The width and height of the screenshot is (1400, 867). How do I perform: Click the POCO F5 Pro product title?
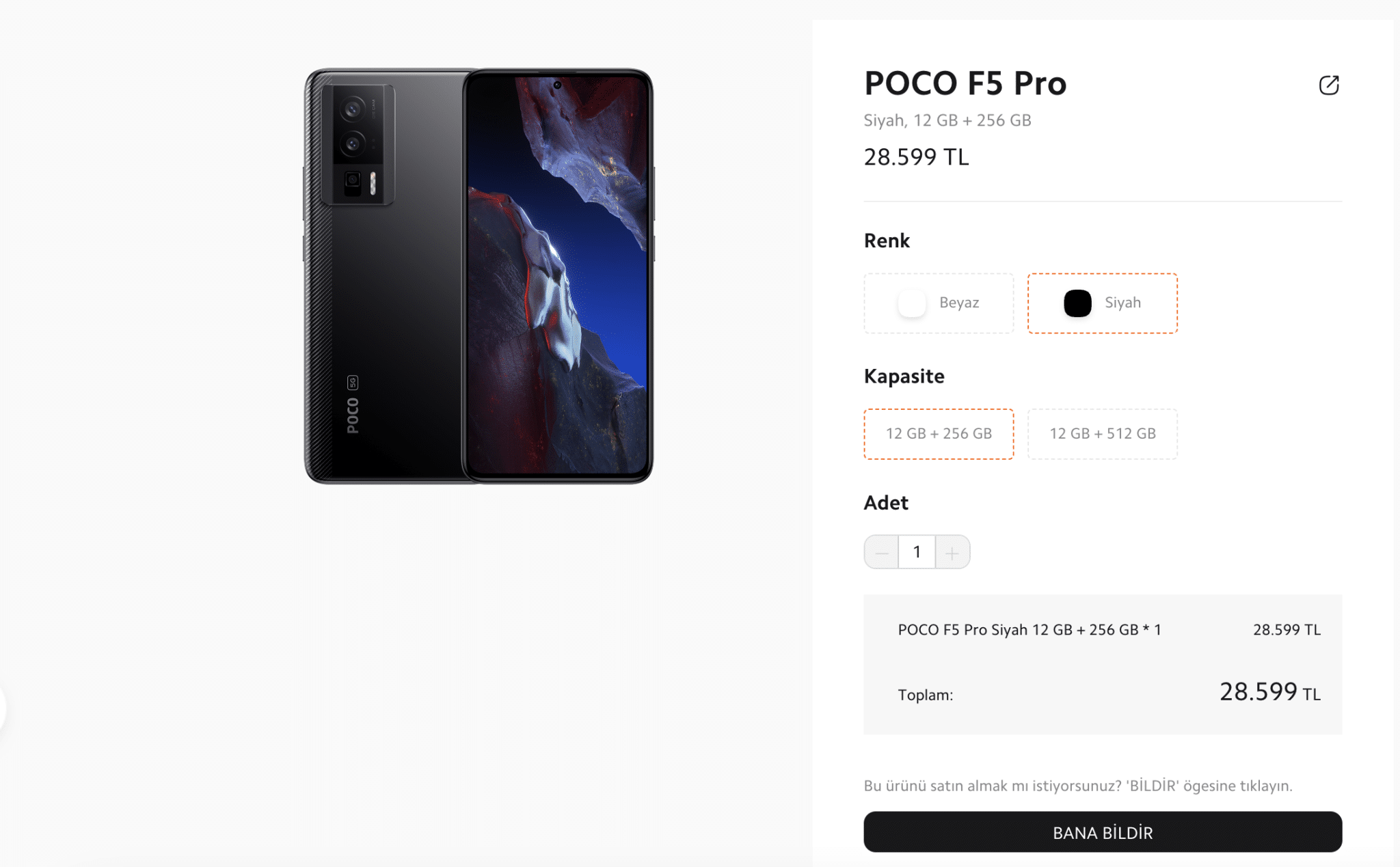coord(965,83)
